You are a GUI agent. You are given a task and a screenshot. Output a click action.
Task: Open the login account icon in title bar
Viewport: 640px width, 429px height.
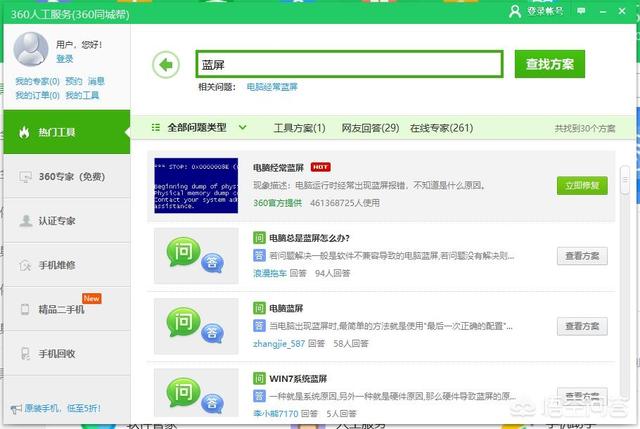coord(515,11)
